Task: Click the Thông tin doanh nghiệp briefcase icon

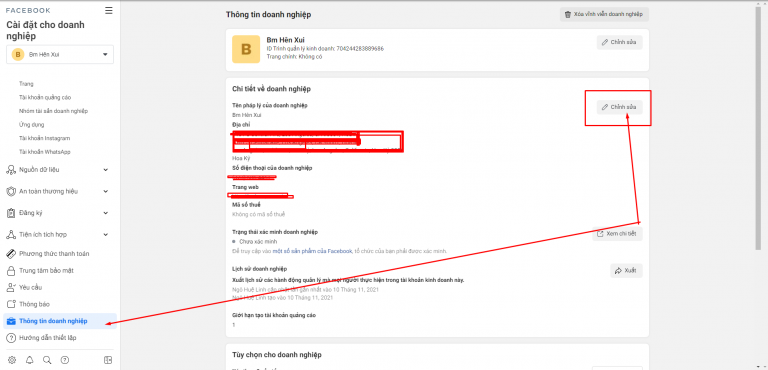Action: [11, 321]
